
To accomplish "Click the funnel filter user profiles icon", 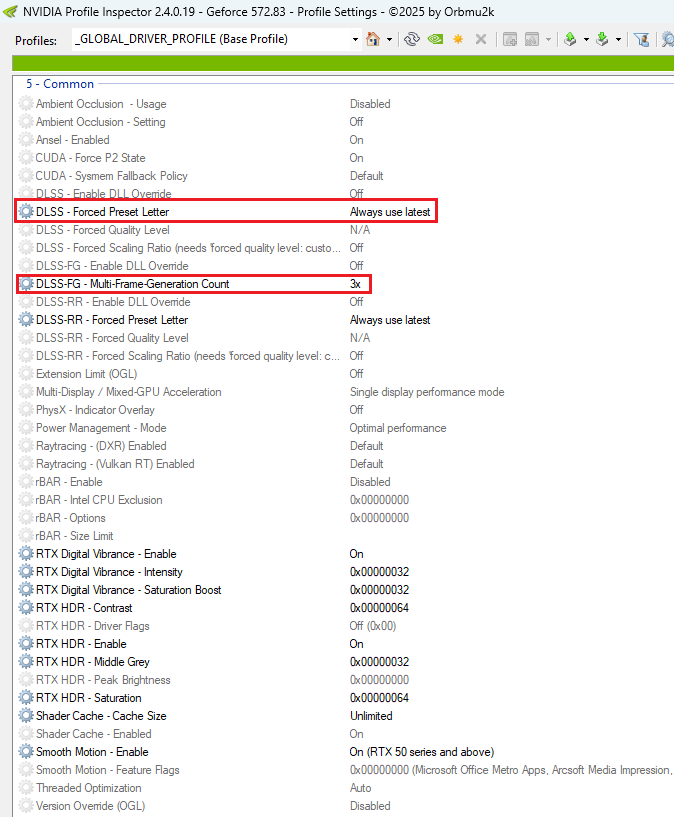I will point(642,39).
